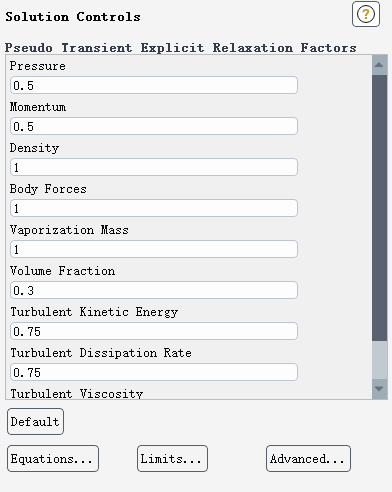Select the Momentum value field
Viewport: 392px width, 492px height.
pyautogui.click(x=154, y=126)
